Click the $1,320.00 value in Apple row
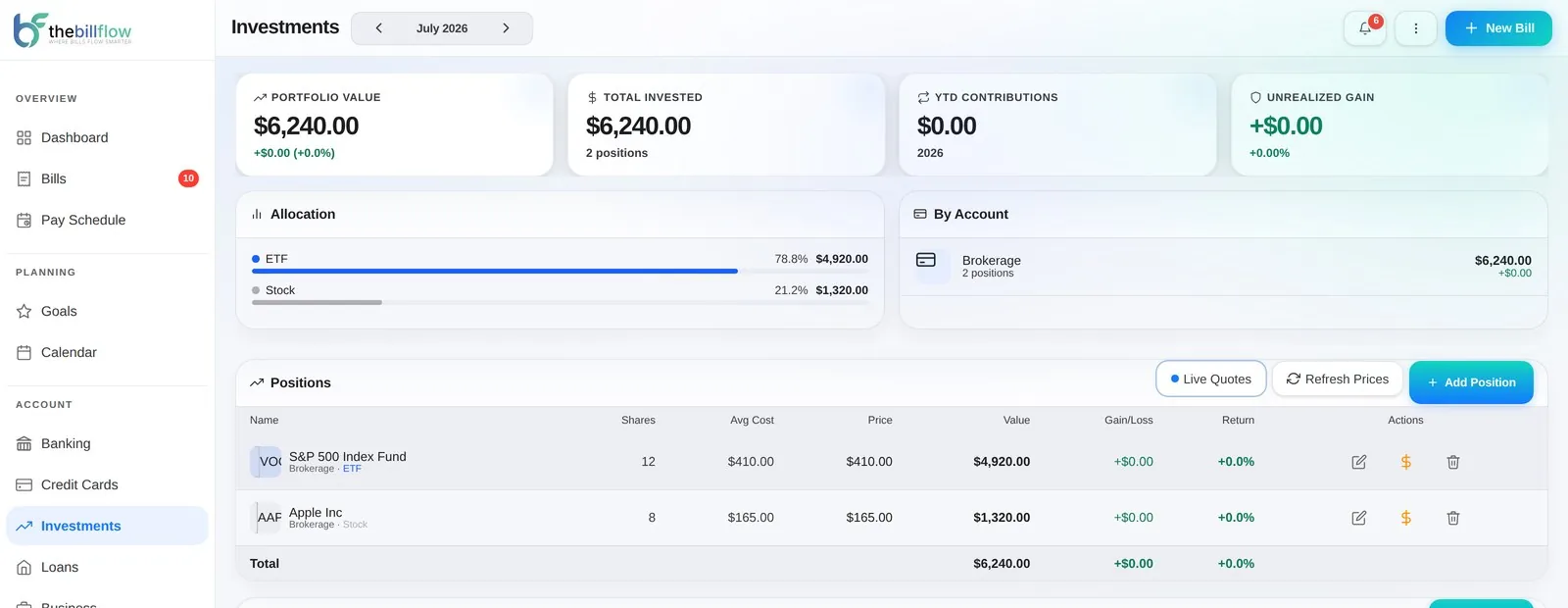Image resolution: width=1568 pixels, height=608 pixels. pyautogui.click(x=1002, y=518)
